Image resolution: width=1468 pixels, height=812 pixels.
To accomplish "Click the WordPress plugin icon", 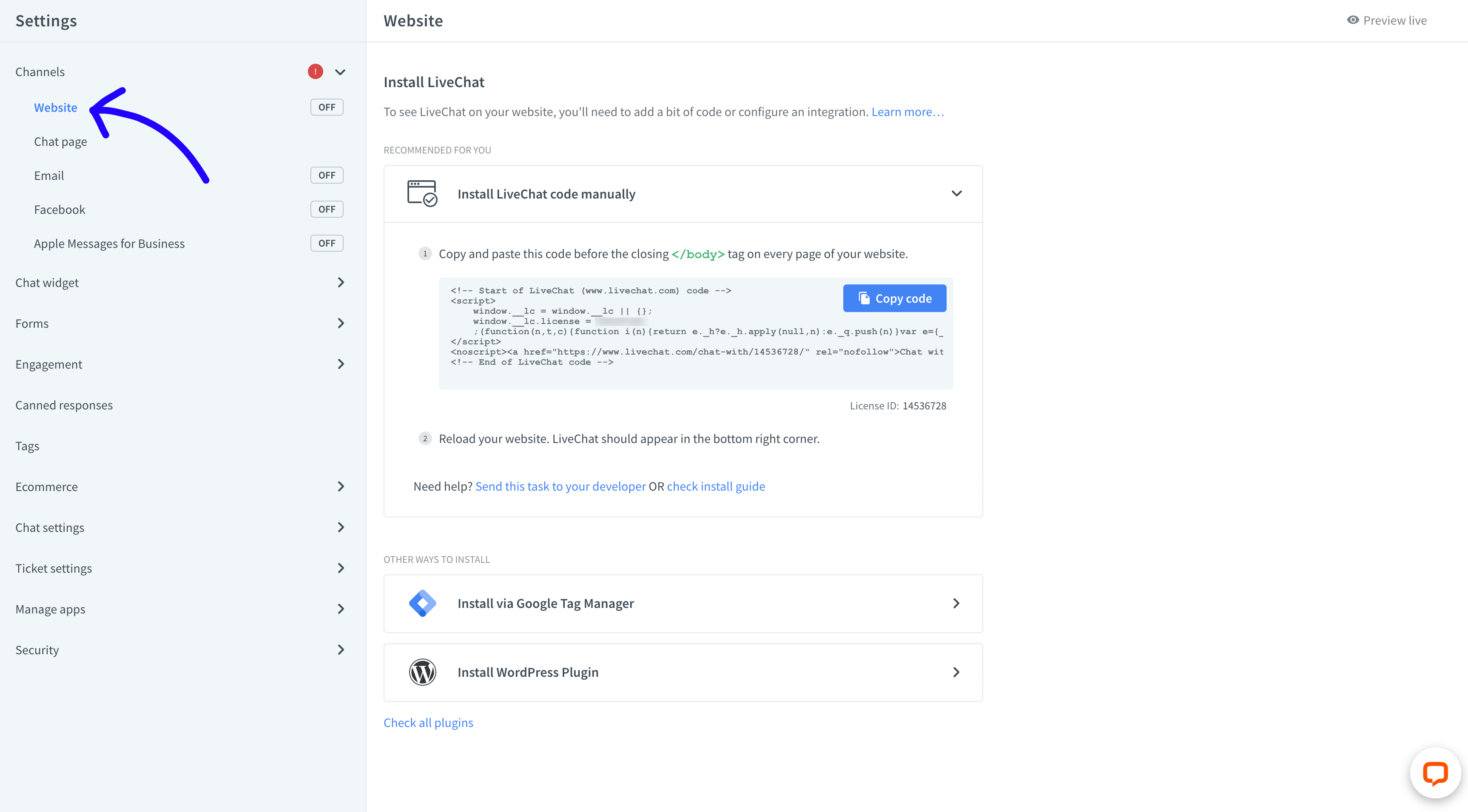I will [422, 672].
